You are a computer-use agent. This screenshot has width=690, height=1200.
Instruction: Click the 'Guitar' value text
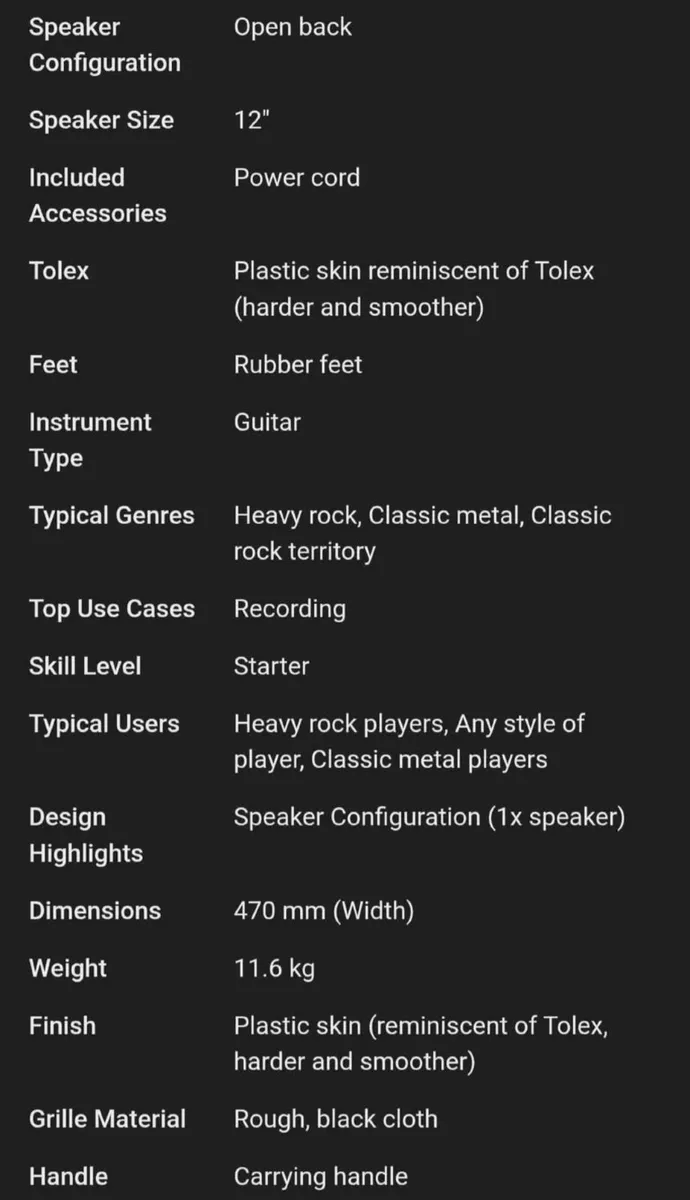(267, 422)
